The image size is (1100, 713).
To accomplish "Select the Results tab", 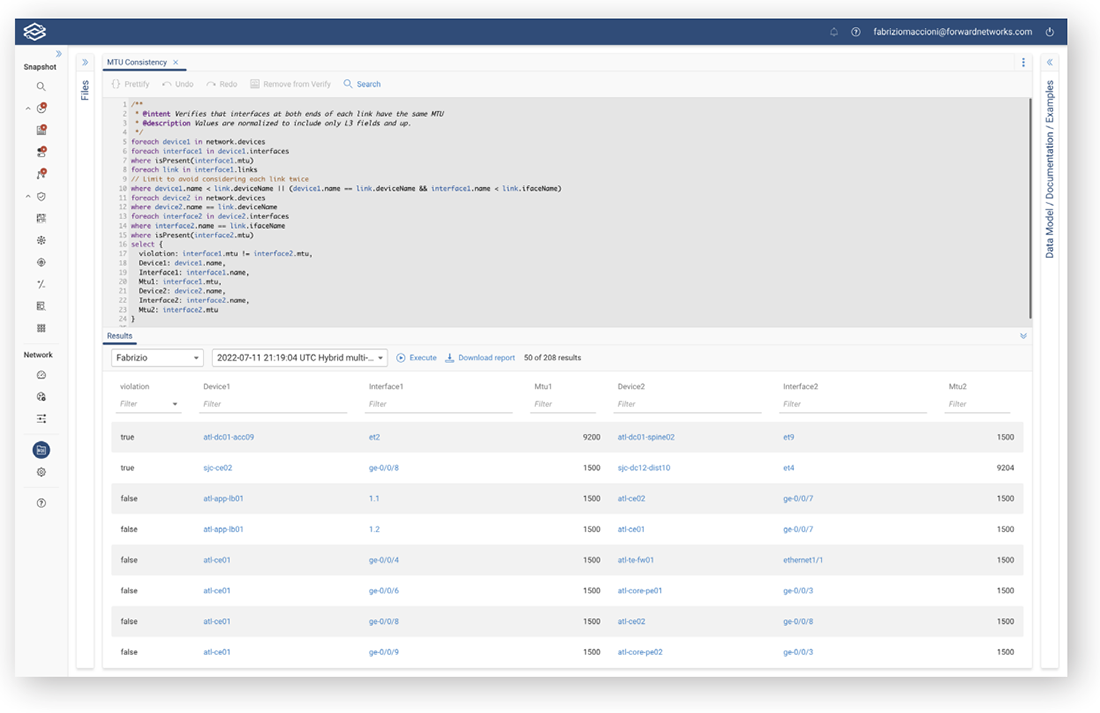I will pyautogui.click(x=119, y=335).
